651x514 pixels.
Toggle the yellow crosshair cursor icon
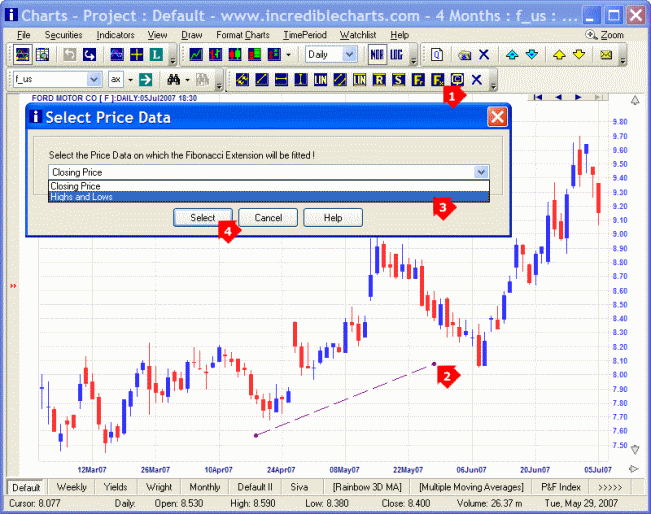coord(137,54)
